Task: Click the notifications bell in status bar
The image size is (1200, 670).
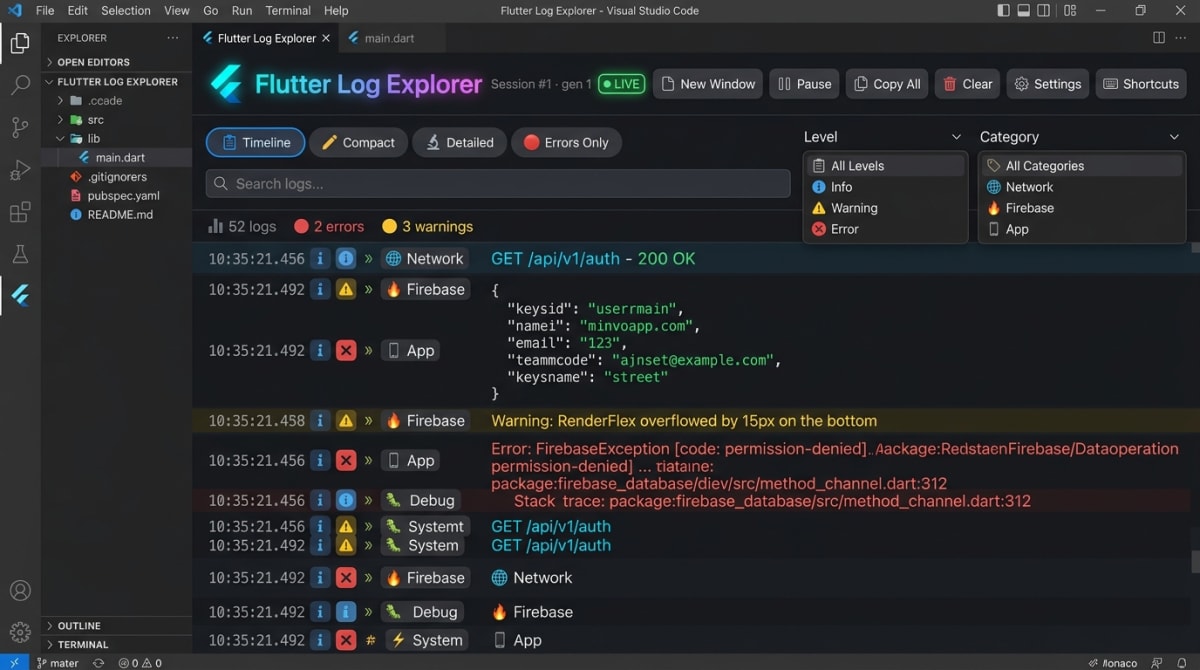Action: point(1183,663)
